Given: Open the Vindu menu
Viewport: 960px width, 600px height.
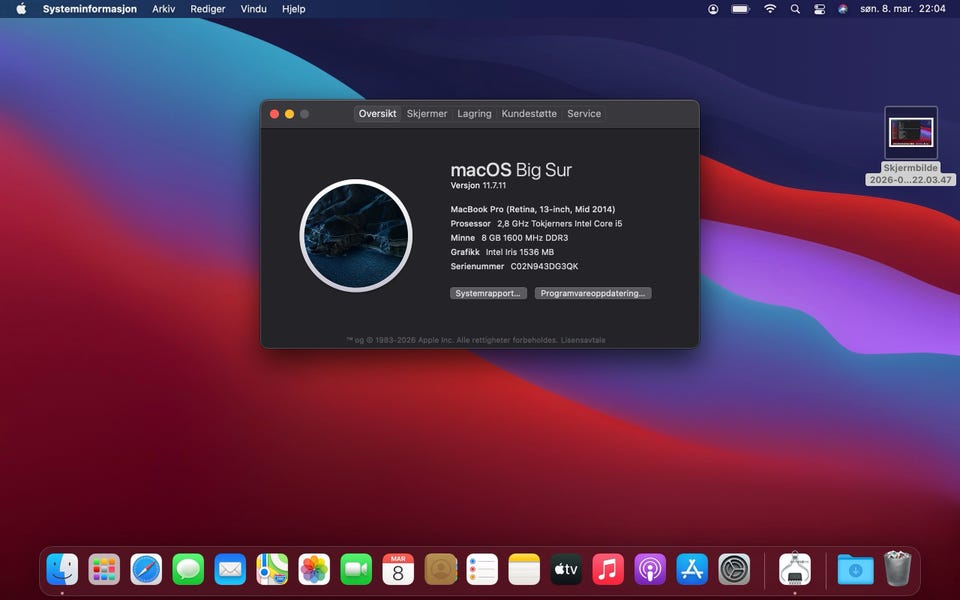Looking at the screenshot, I should 253,9.
